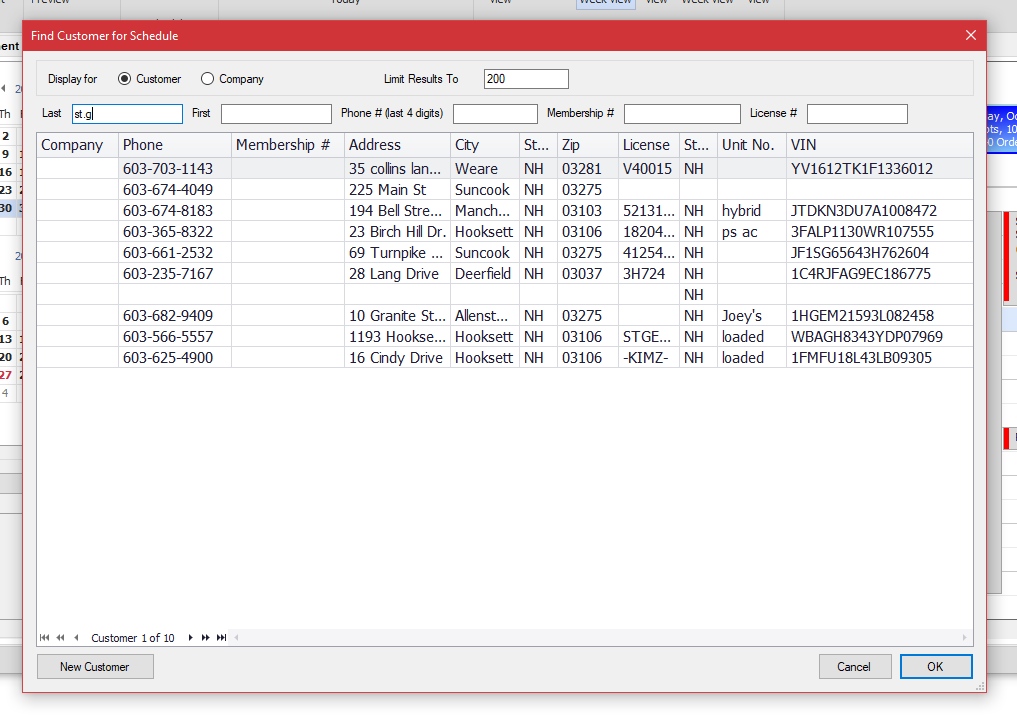Jump forward one page of records icon
The image size is (1017, 721).
206,637
